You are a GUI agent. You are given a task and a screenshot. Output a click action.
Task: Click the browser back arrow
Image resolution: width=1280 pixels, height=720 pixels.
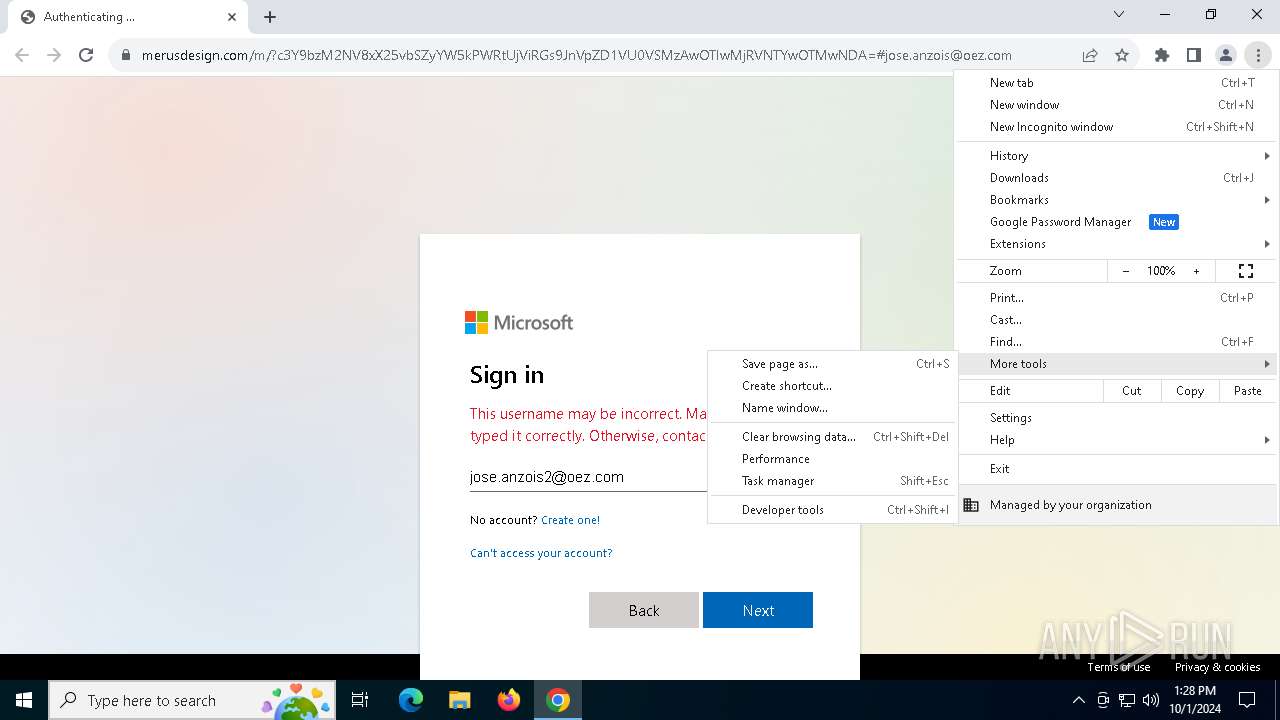tap(22, 55)
